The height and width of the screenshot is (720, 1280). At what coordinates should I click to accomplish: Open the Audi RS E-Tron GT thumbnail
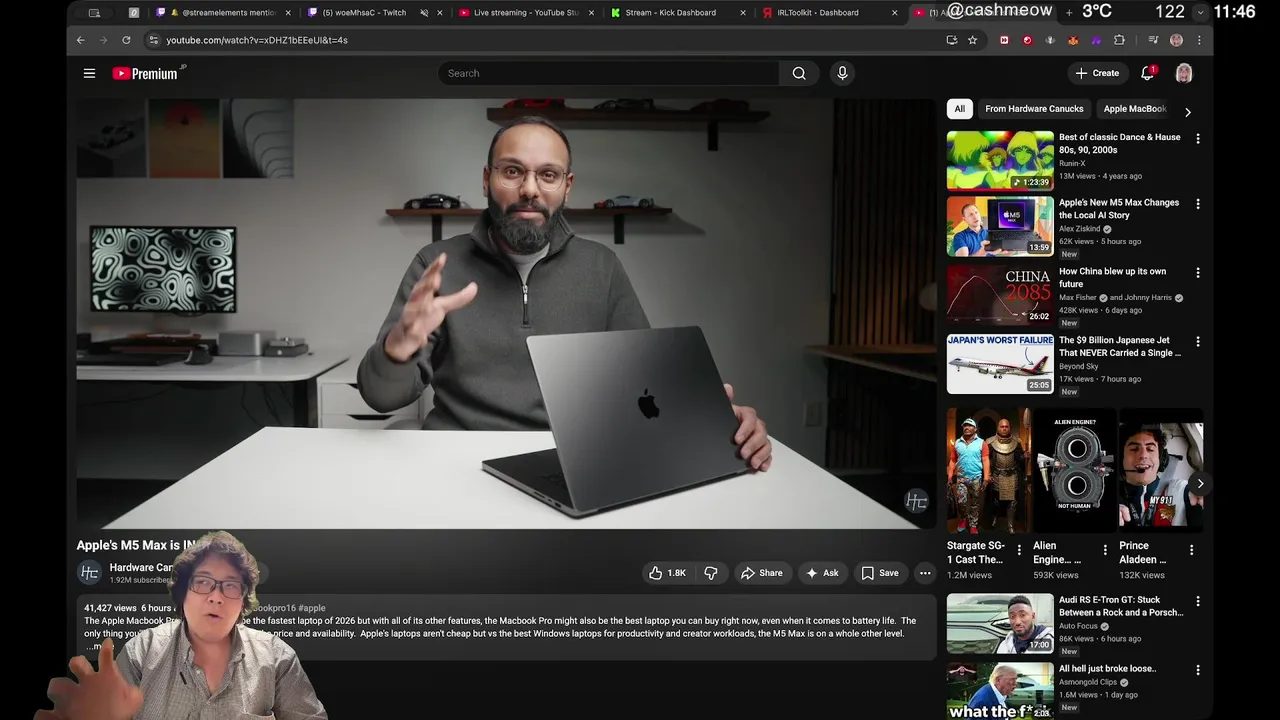point(1000,624)
